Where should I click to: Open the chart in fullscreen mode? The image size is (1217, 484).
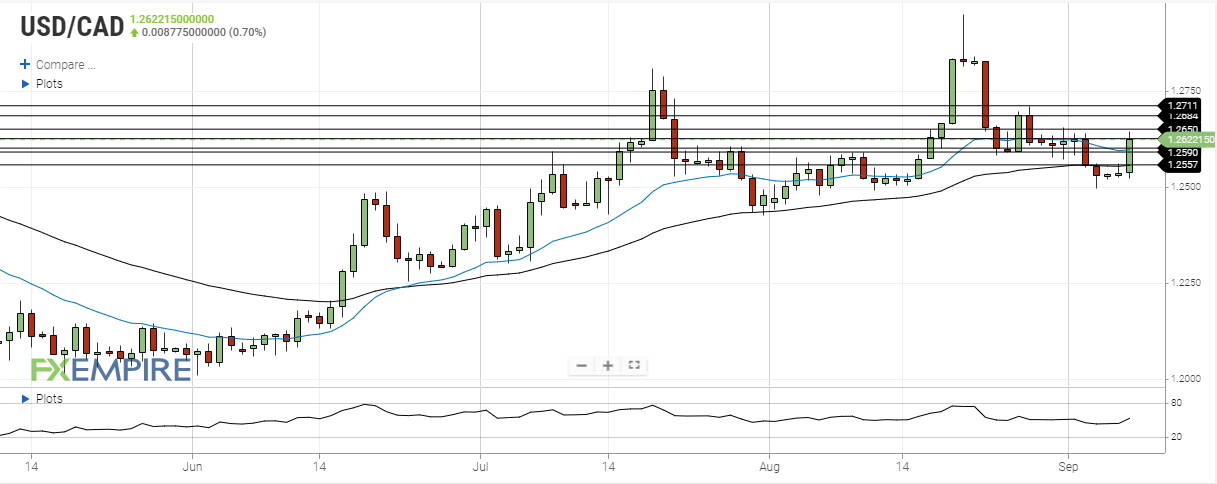633,365
